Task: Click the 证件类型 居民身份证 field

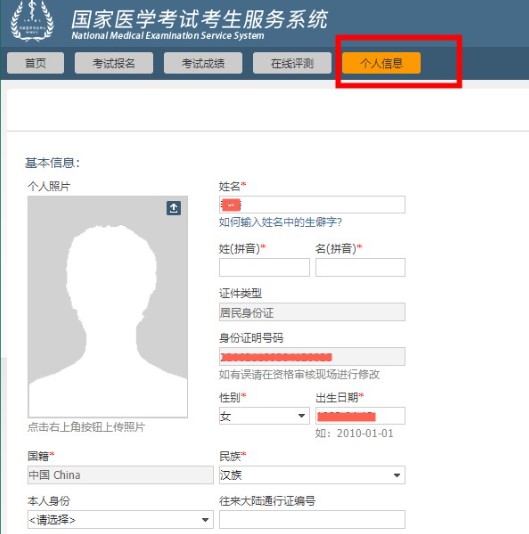Action: coord(312,312)
